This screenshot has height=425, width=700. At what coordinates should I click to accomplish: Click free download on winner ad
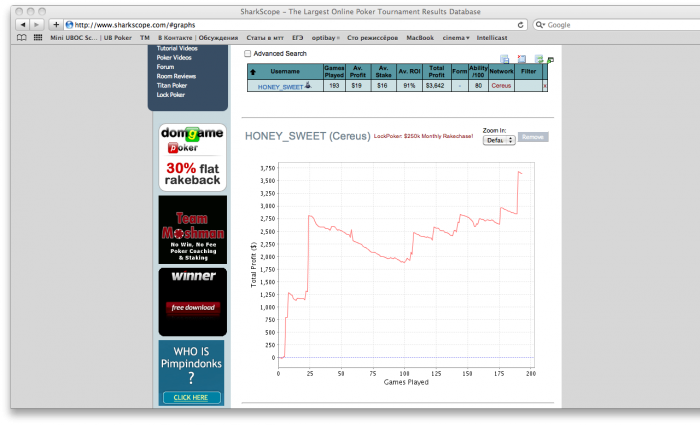coord(193,308)
